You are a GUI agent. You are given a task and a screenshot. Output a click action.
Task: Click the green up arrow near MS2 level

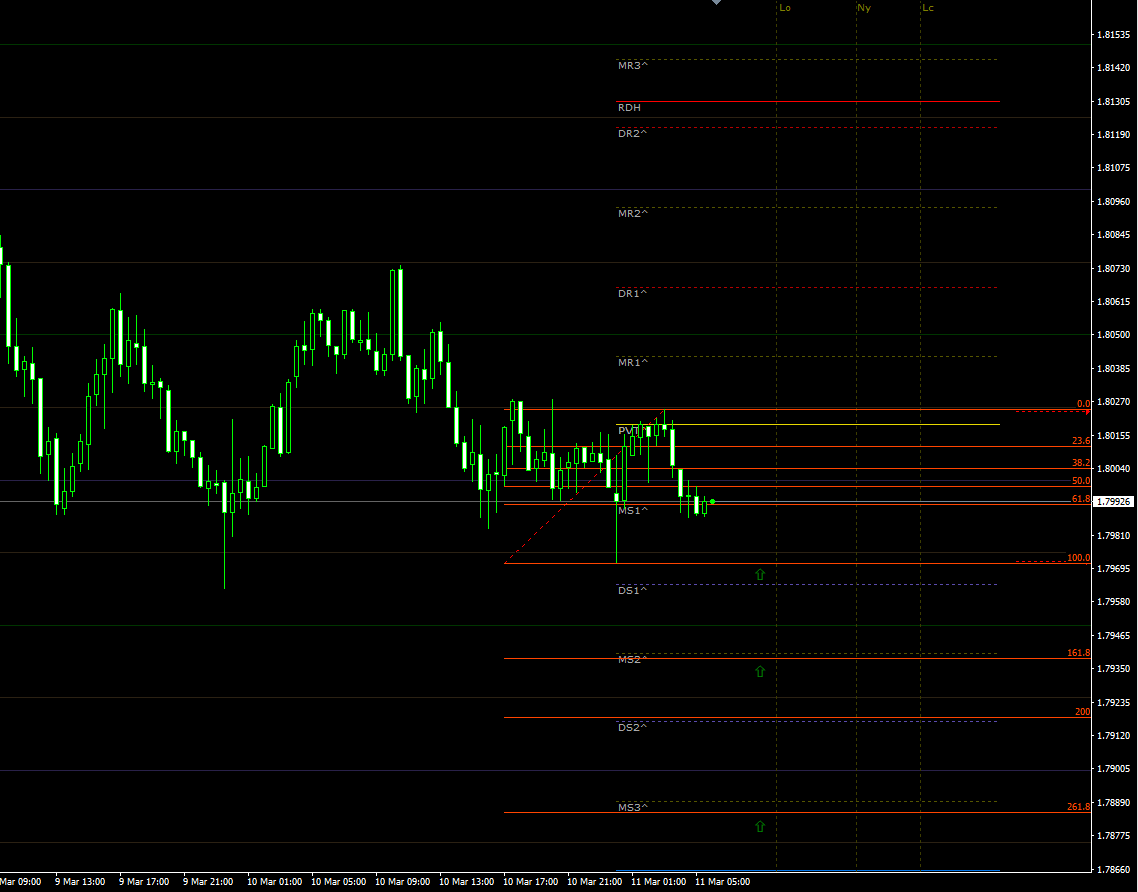760,671
